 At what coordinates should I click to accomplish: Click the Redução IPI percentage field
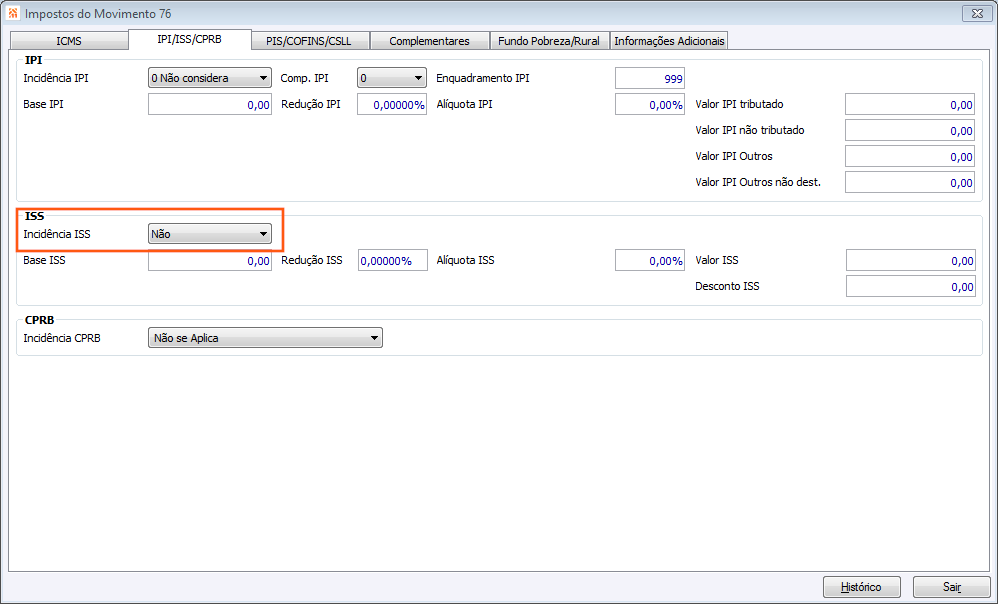click(x=391, y=104)
